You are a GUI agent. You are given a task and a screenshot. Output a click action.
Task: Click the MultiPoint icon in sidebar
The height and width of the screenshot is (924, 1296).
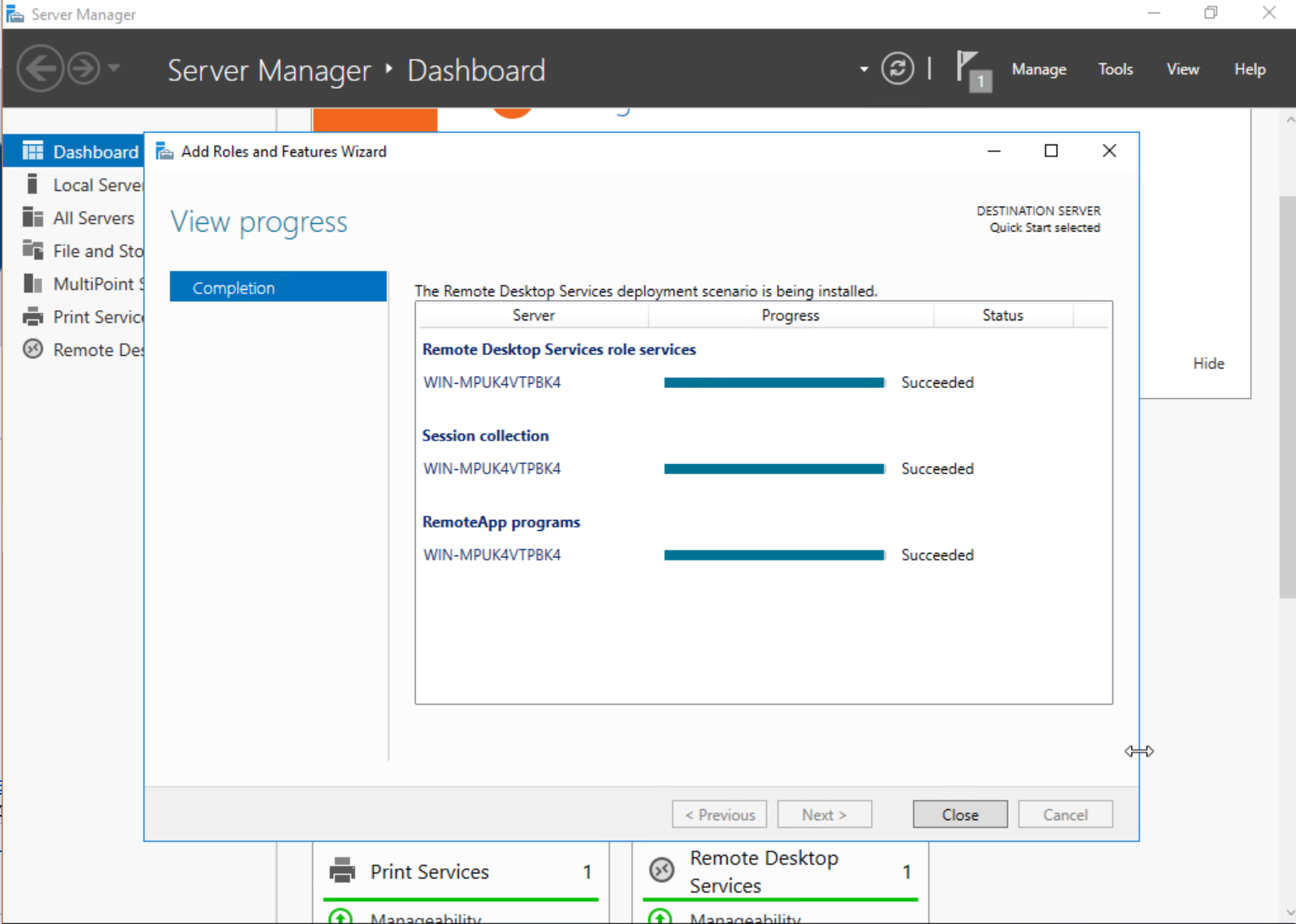[33, 283]
